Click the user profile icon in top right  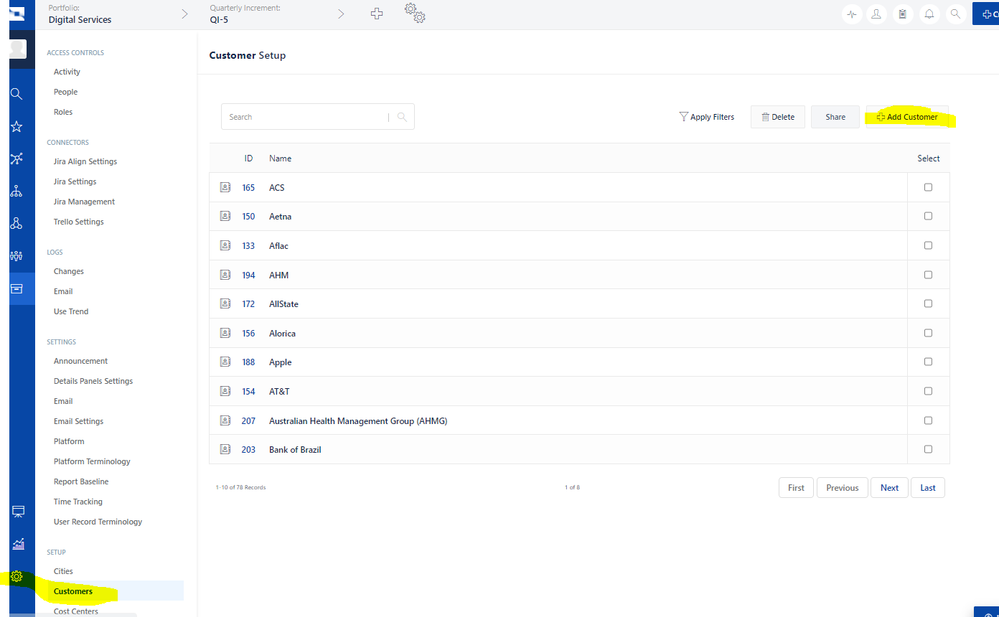(877, 13)
